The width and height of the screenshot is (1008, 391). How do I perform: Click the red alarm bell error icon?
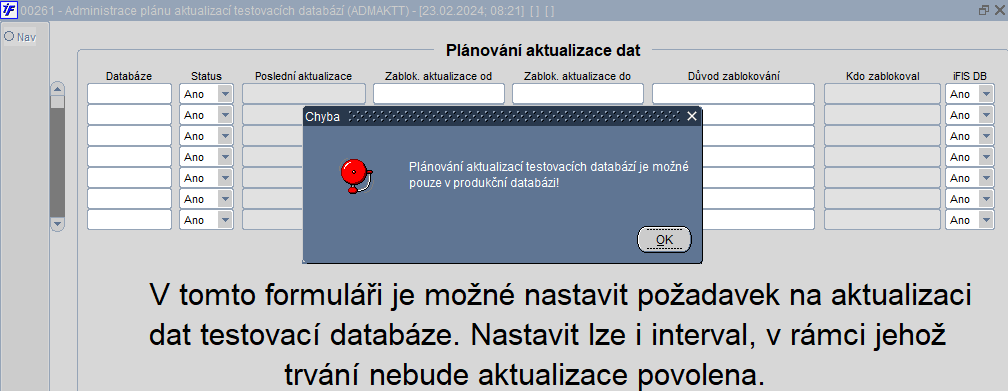click(356, 176)
